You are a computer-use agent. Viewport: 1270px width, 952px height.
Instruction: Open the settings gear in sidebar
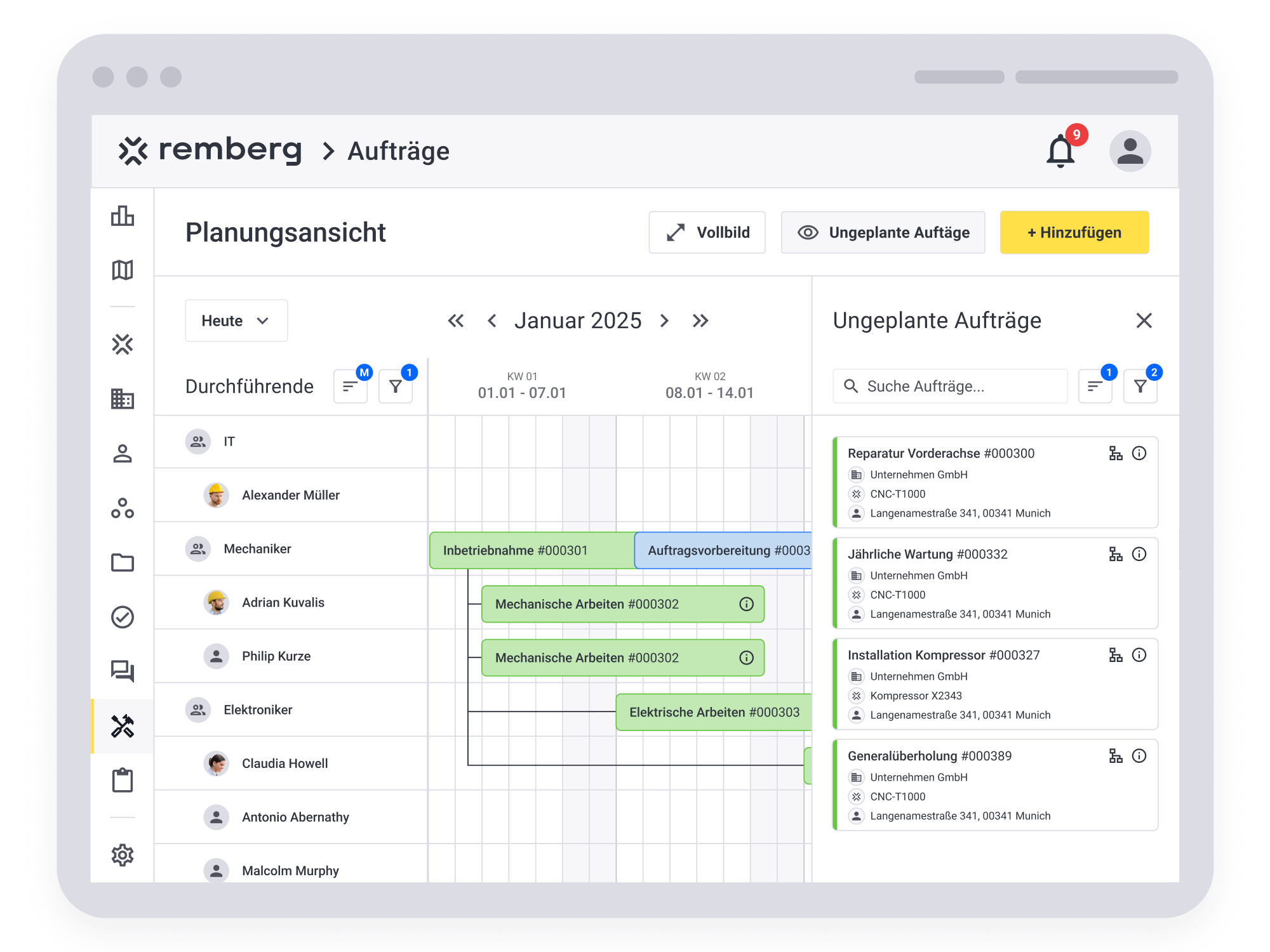[123, 855]
